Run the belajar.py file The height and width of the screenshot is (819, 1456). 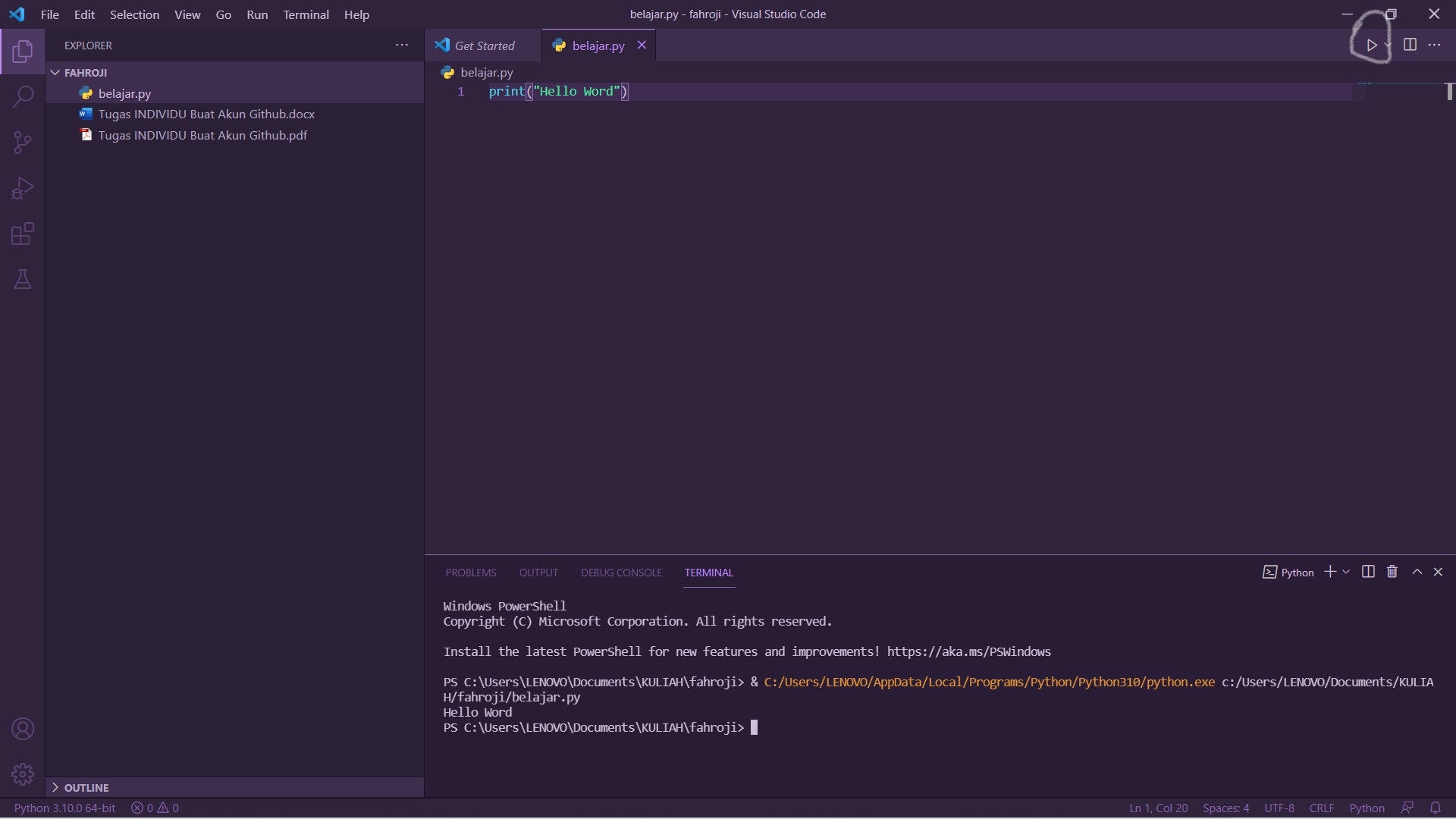[x=1371, y=45]
